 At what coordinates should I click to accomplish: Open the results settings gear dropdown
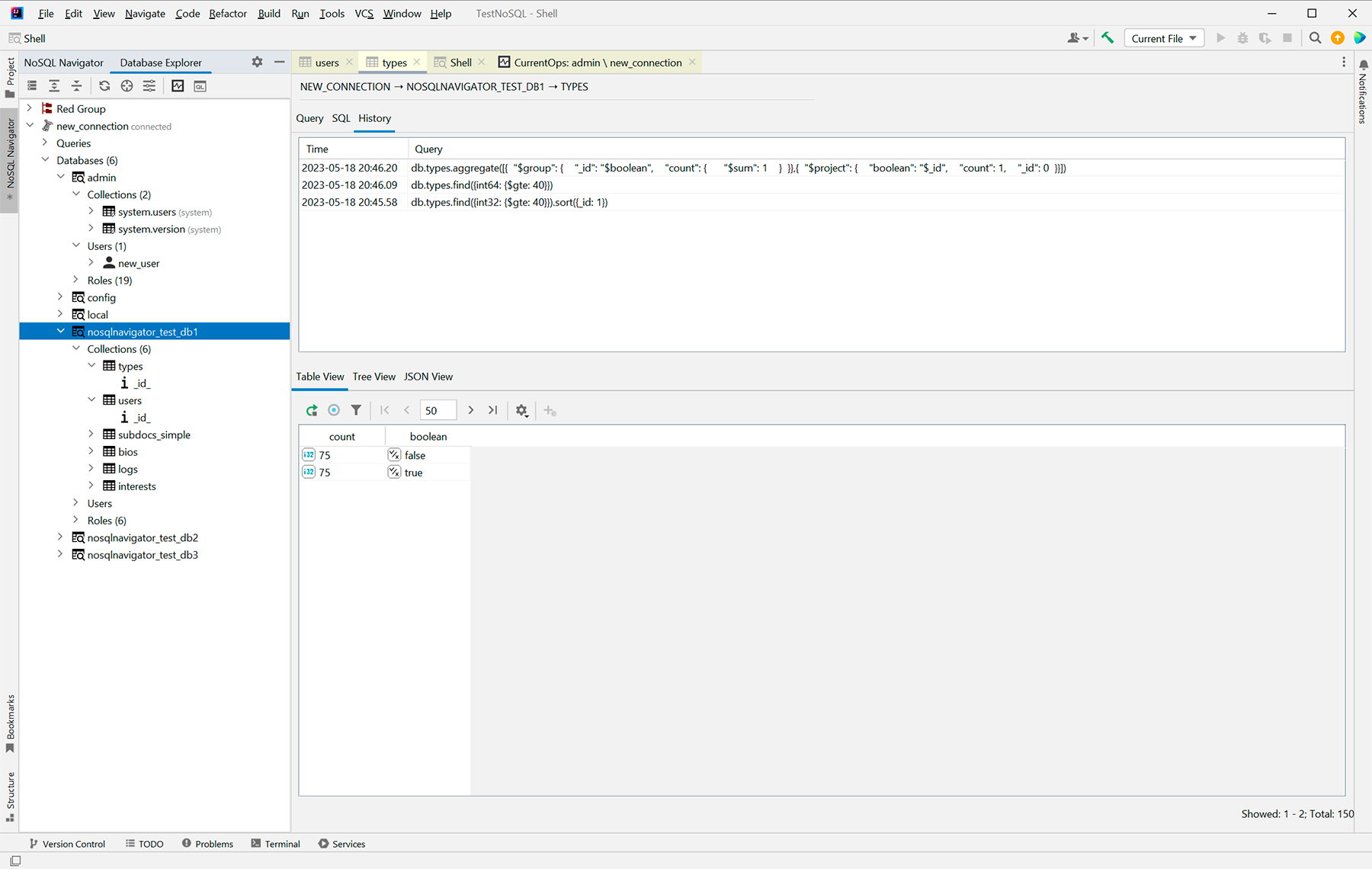click(522, 410)
